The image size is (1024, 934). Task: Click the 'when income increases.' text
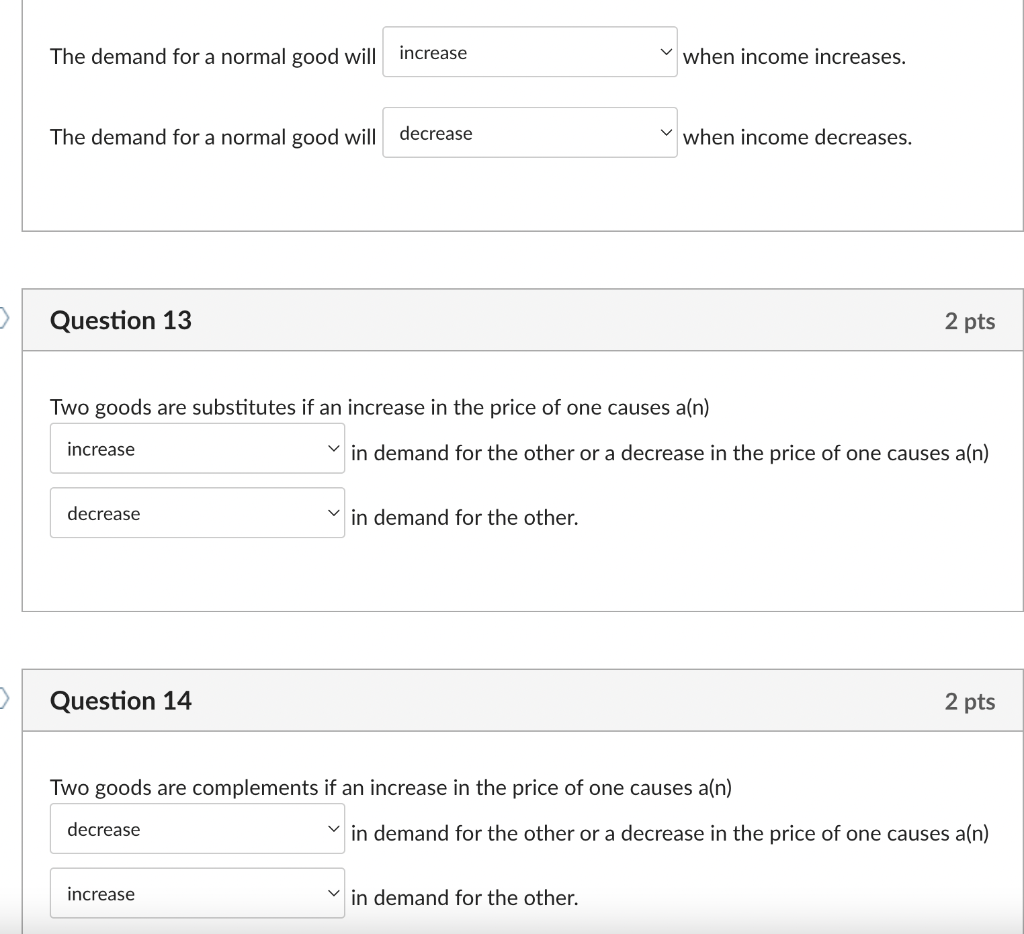(794, 57)
